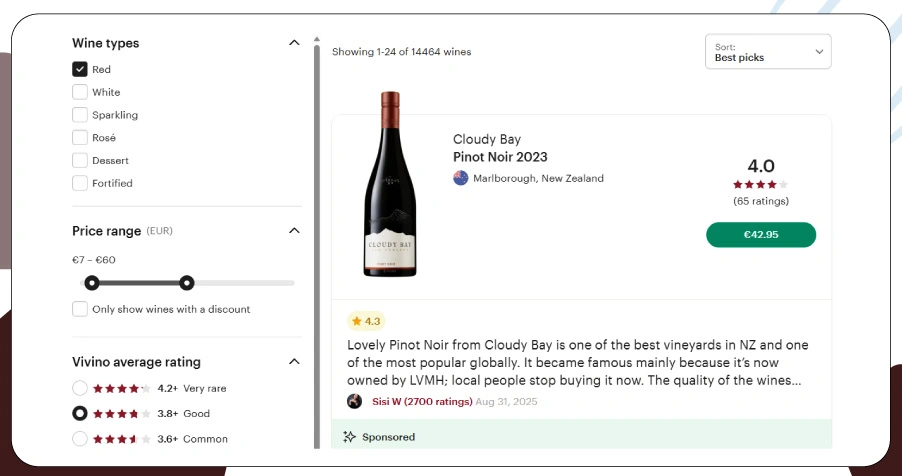Open the Pinot Noir 2023 wine link
902x476 pixels.
(x=500, y=157)
